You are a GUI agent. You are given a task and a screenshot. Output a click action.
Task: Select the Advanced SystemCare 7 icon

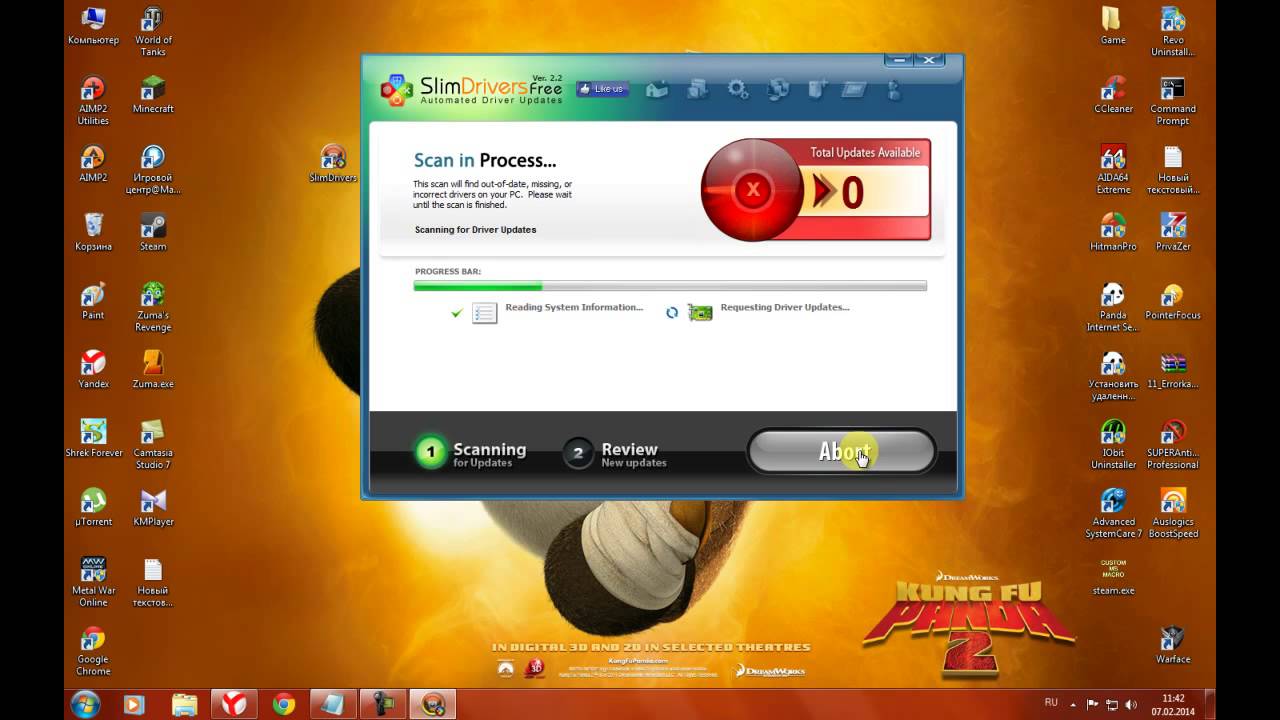point(1113,514)
